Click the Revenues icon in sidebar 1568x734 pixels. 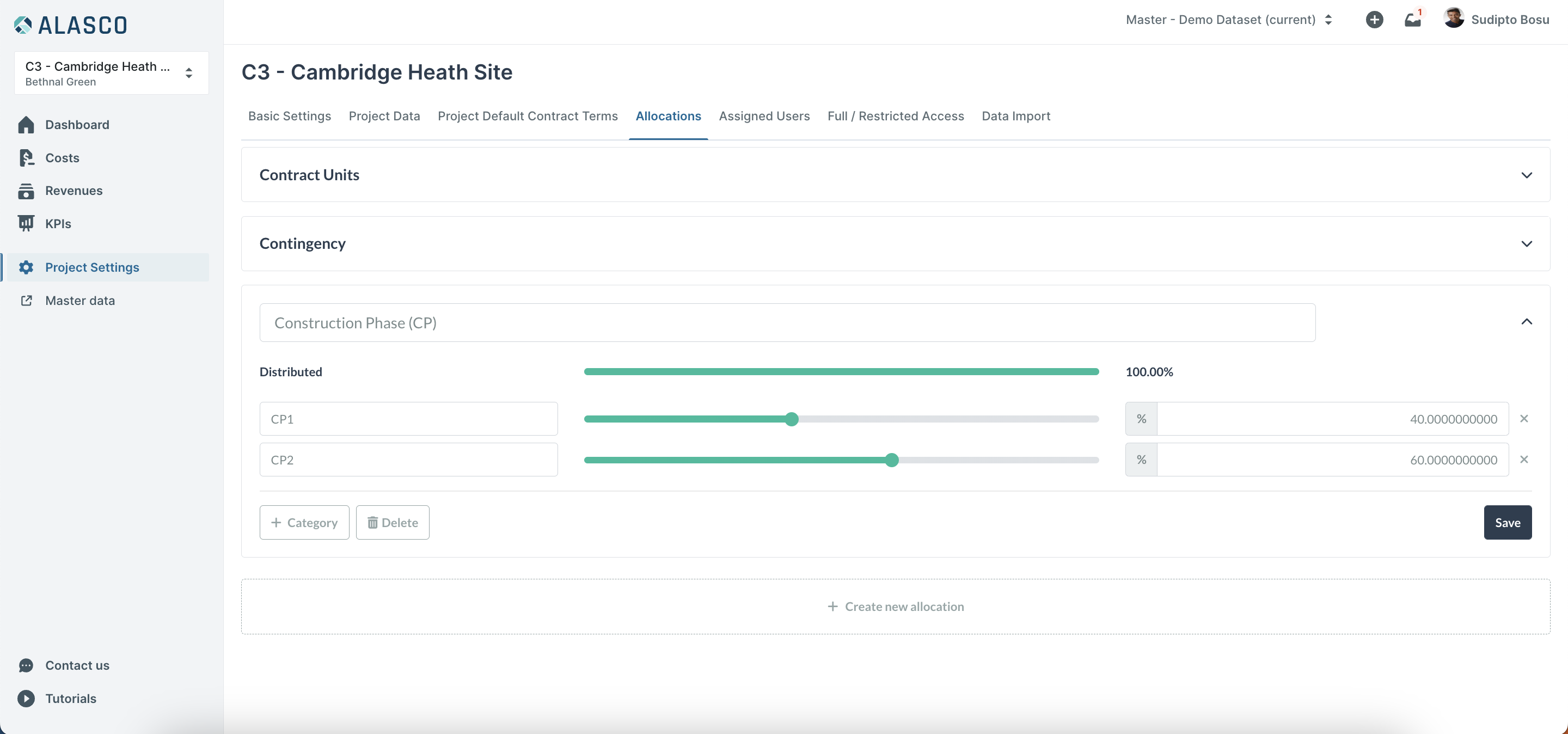[x=26, y=191]
